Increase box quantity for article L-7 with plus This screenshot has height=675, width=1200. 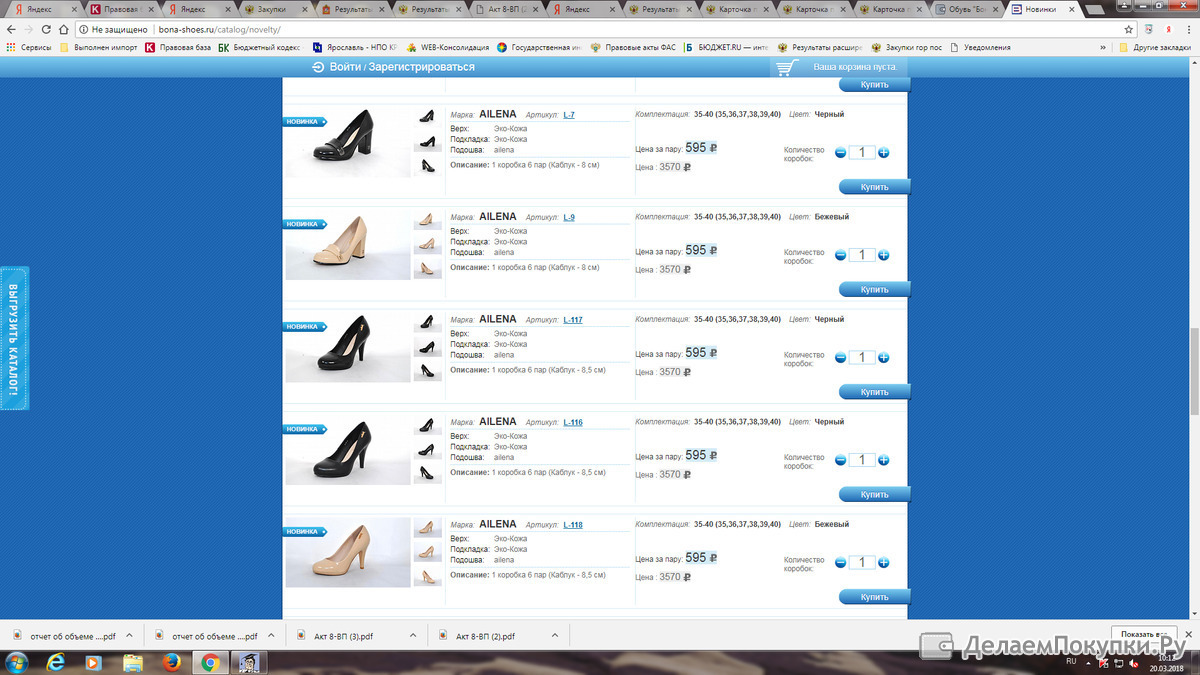point(884,153)
